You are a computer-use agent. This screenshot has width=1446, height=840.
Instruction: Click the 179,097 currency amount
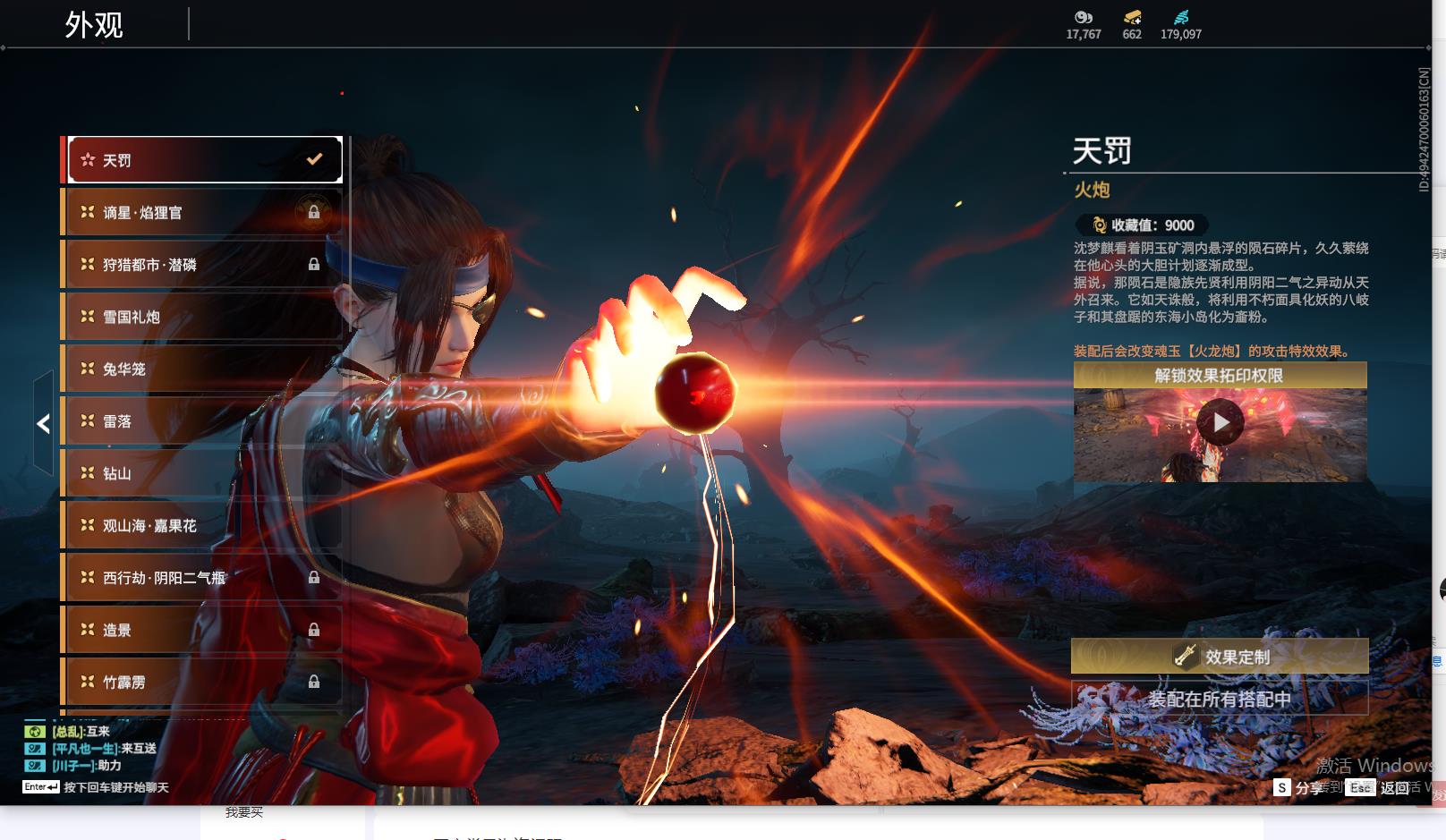click(x=1181, y=34)
